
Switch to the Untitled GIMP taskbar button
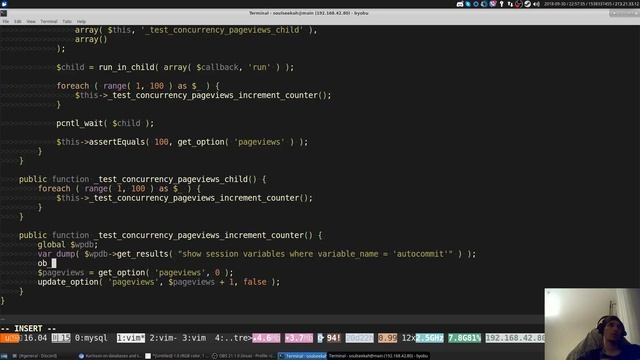177,356
